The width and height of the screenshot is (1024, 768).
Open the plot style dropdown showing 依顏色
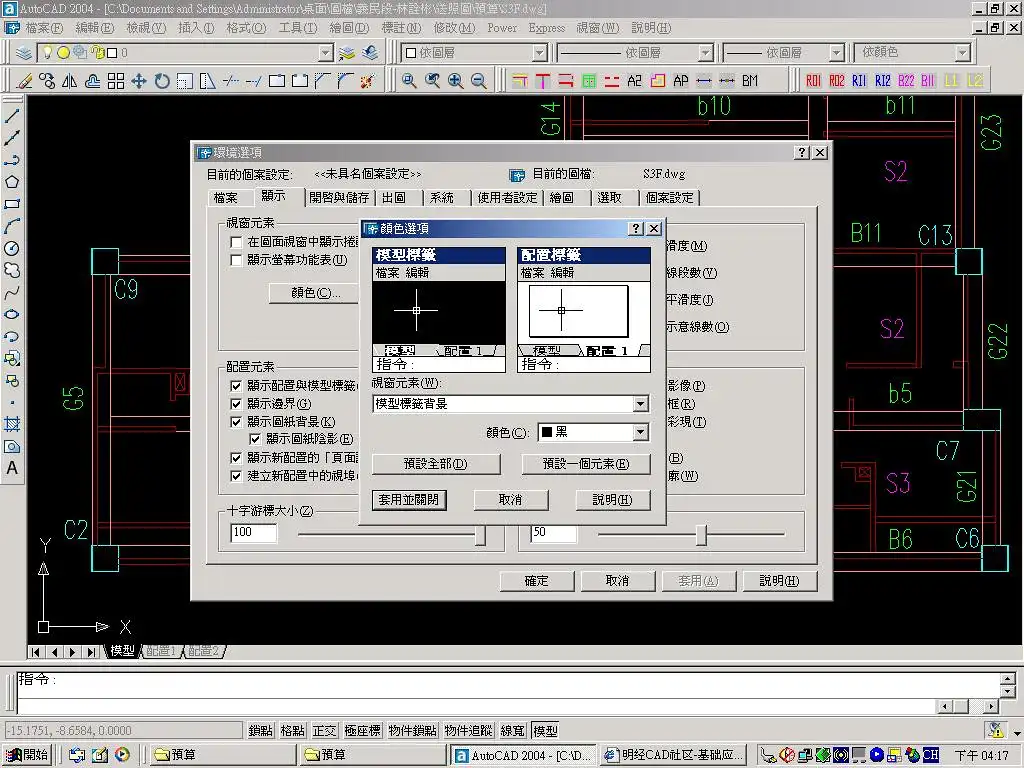click(x=963, y=53)
